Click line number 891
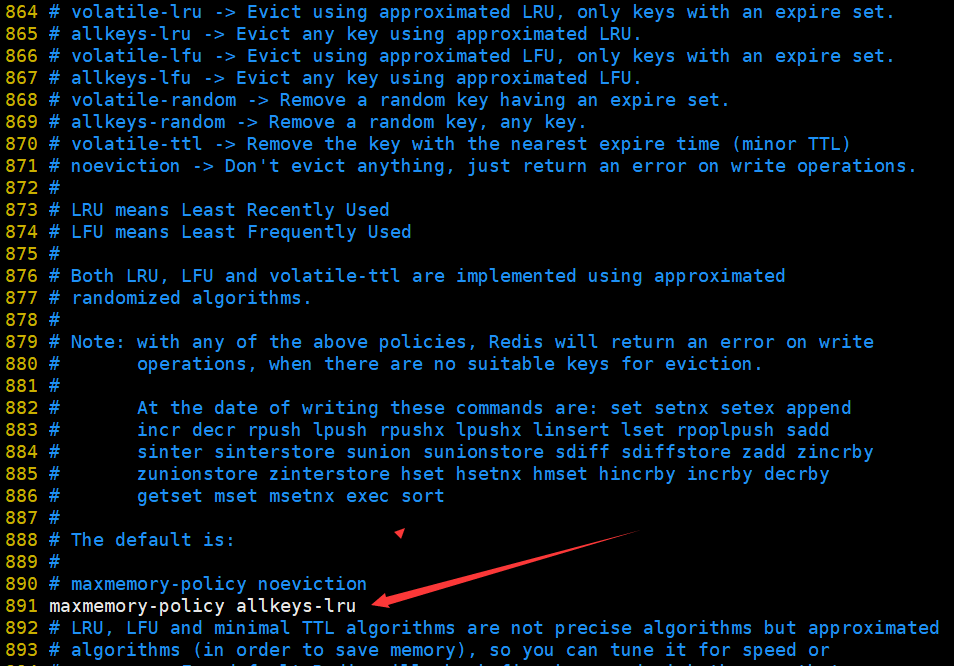Image resolution: width=954 pixels, height=666 pixels. pyautogui.click(x=21, y=606)
